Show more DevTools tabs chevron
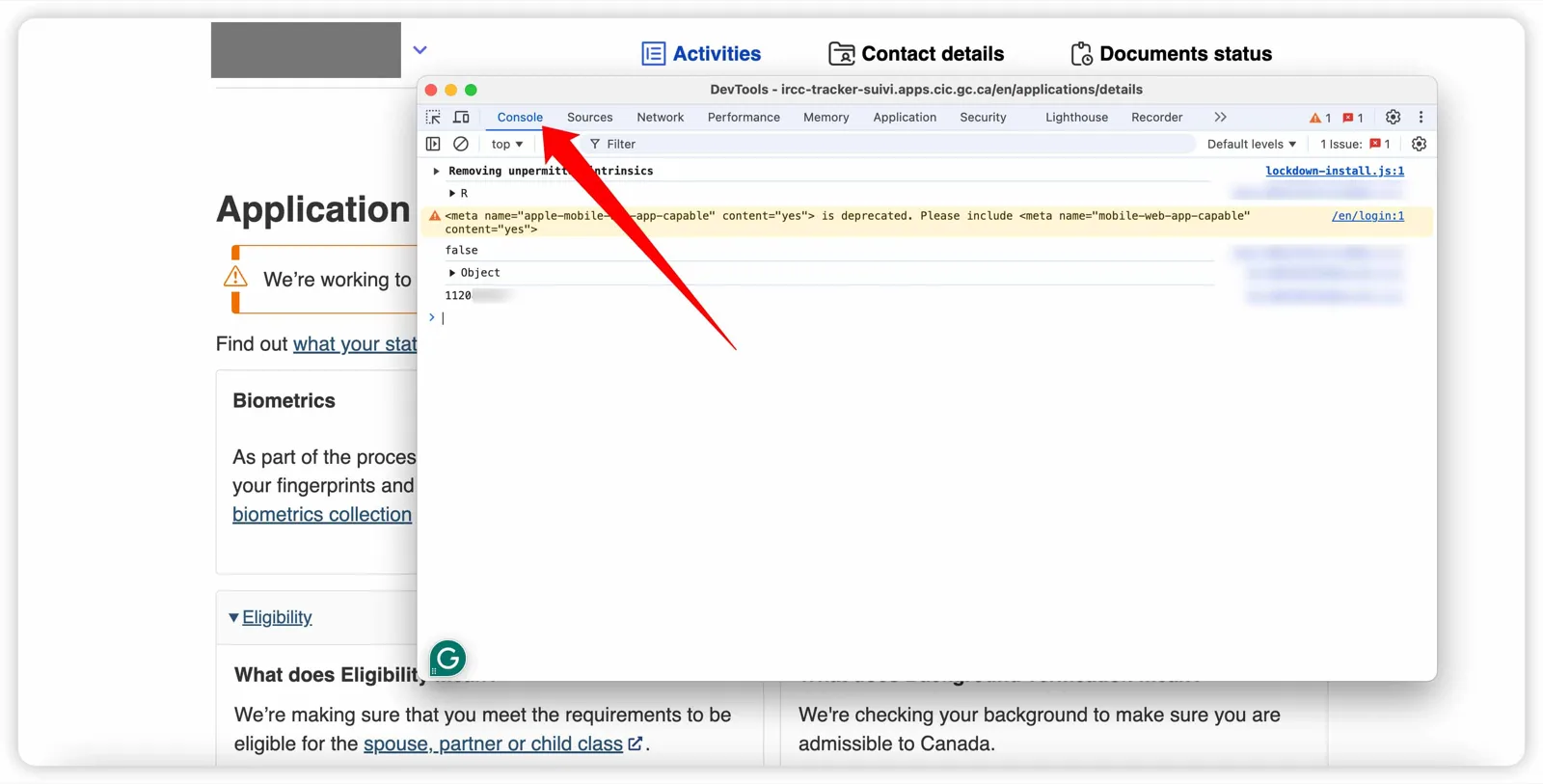The width and height of the screenshot is (1543, 784). 1220,117
